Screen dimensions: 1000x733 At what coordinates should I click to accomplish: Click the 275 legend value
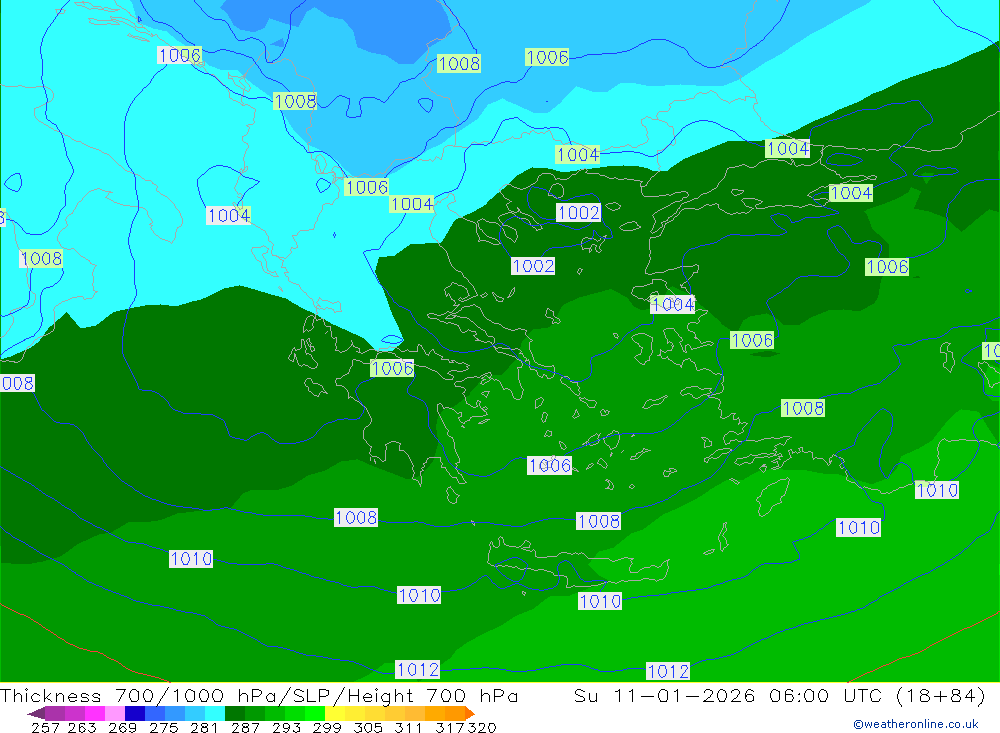(x=163, y=727)
